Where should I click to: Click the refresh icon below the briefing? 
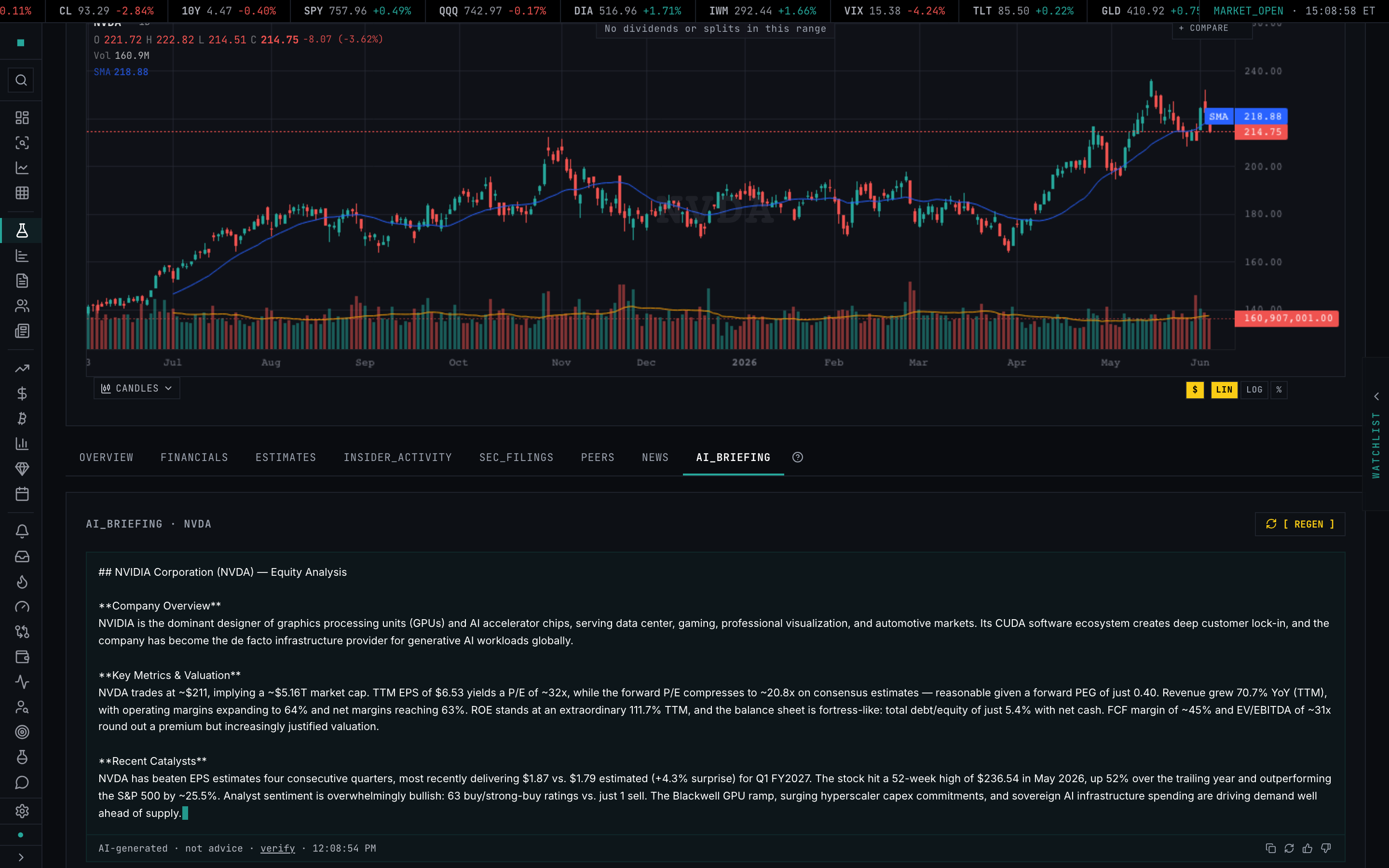point(1289,849)
